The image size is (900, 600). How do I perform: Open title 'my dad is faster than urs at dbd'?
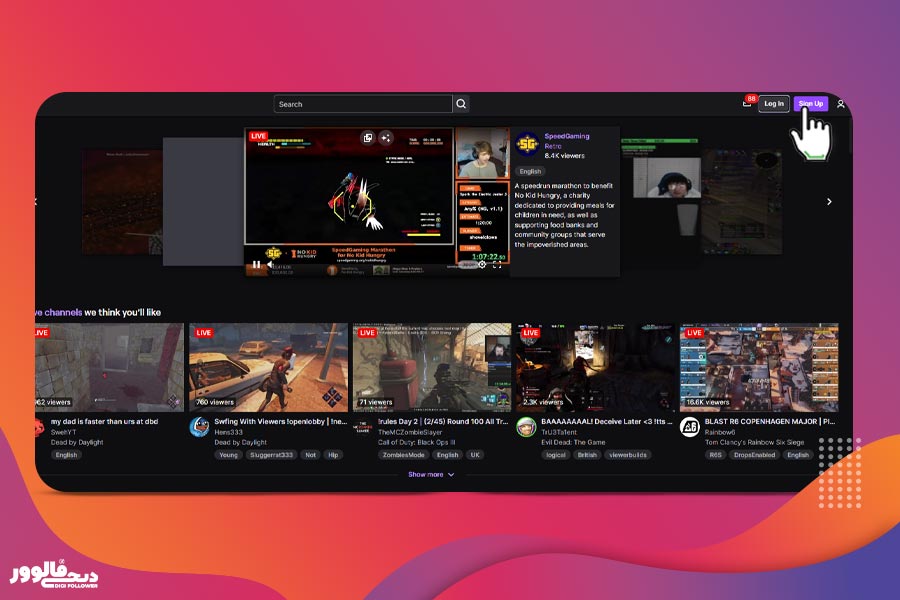pyautogui.click(x=104, y=421)
